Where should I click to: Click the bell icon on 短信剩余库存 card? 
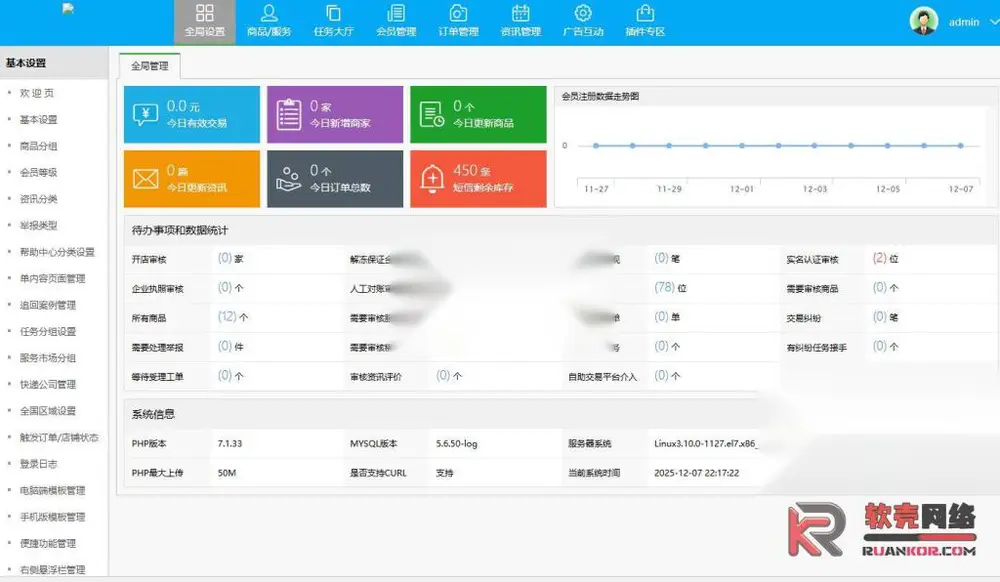pyautogui.click(x=432, y=179)
